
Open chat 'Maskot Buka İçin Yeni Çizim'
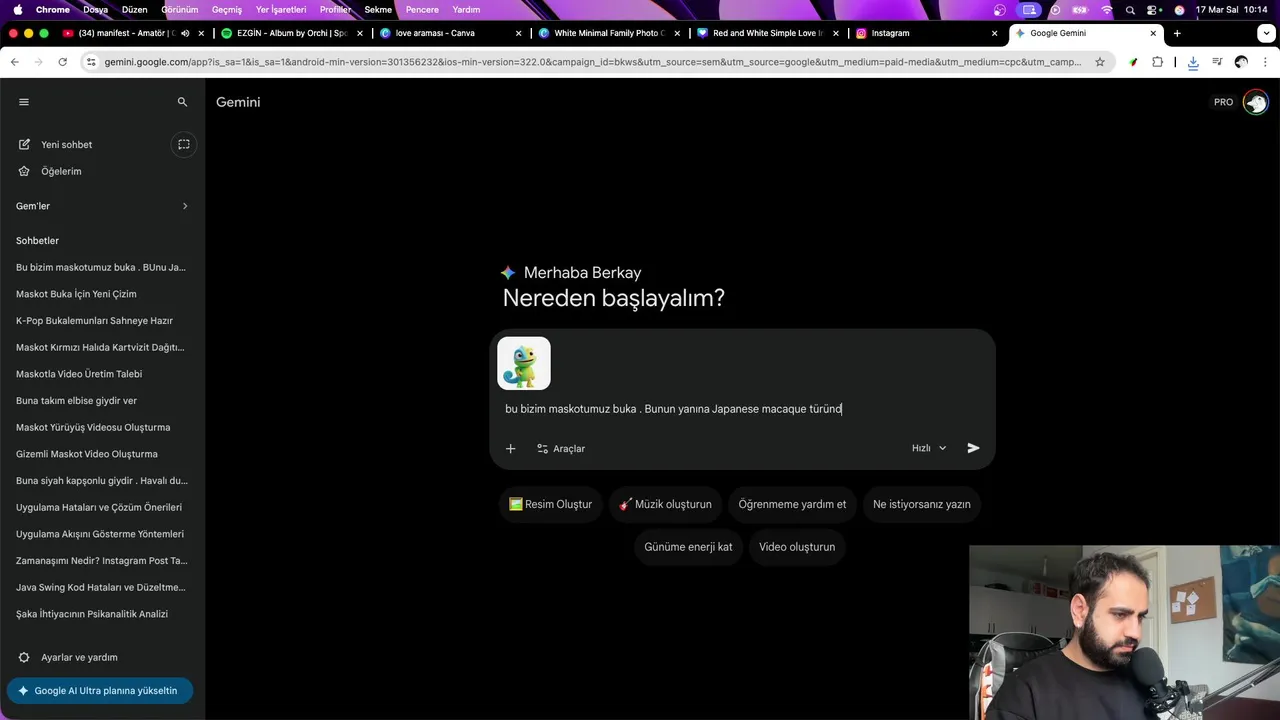[76, 294]
